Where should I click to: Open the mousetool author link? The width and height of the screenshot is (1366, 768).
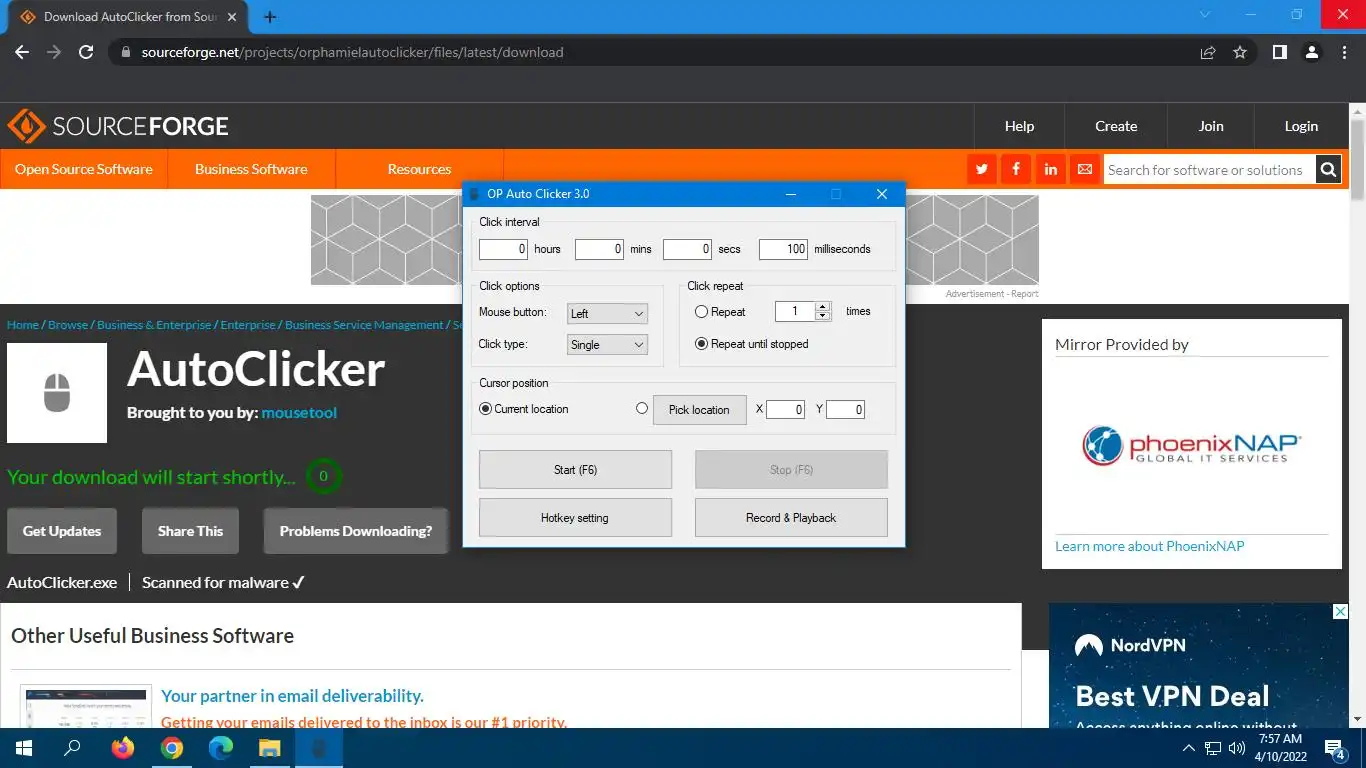[x=299, y=412]
